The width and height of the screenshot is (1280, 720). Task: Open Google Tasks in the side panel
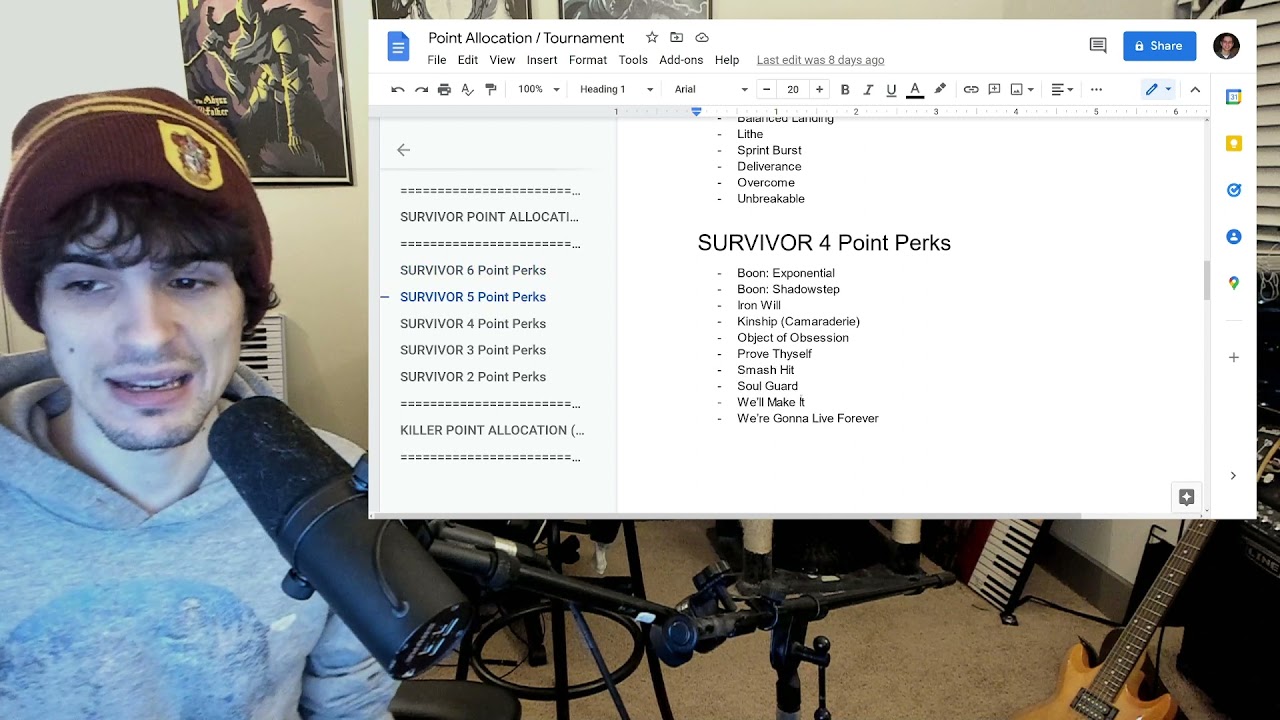pyautogui.click(x=1233, y=189)
